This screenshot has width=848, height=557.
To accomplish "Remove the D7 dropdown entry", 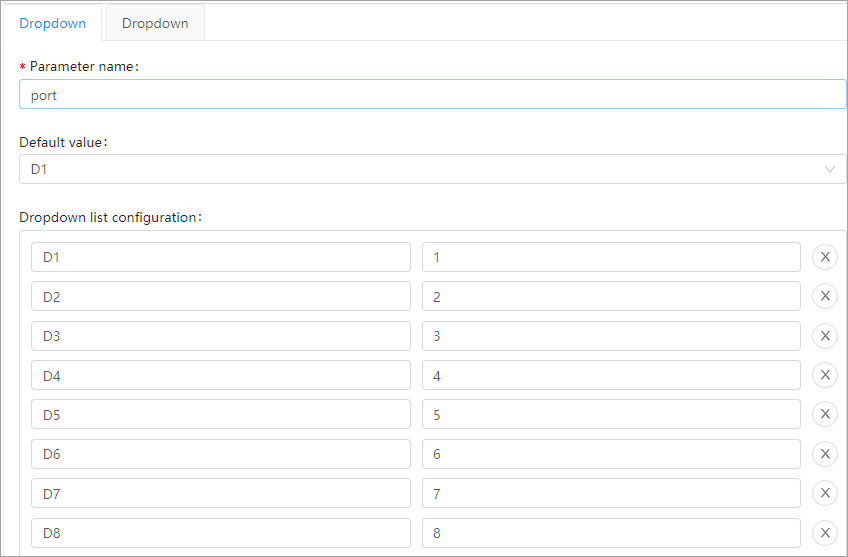I will (x=825, y=493).
